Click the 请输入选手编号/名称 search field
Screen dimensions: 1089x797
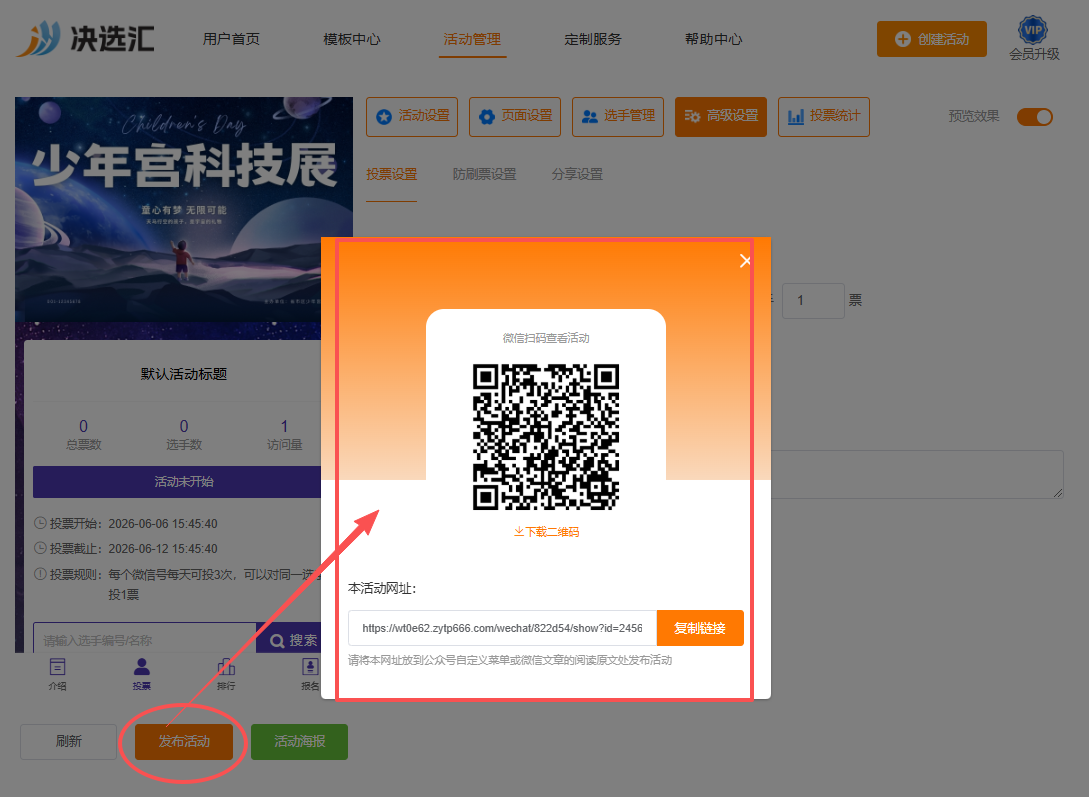coord(144,639)
